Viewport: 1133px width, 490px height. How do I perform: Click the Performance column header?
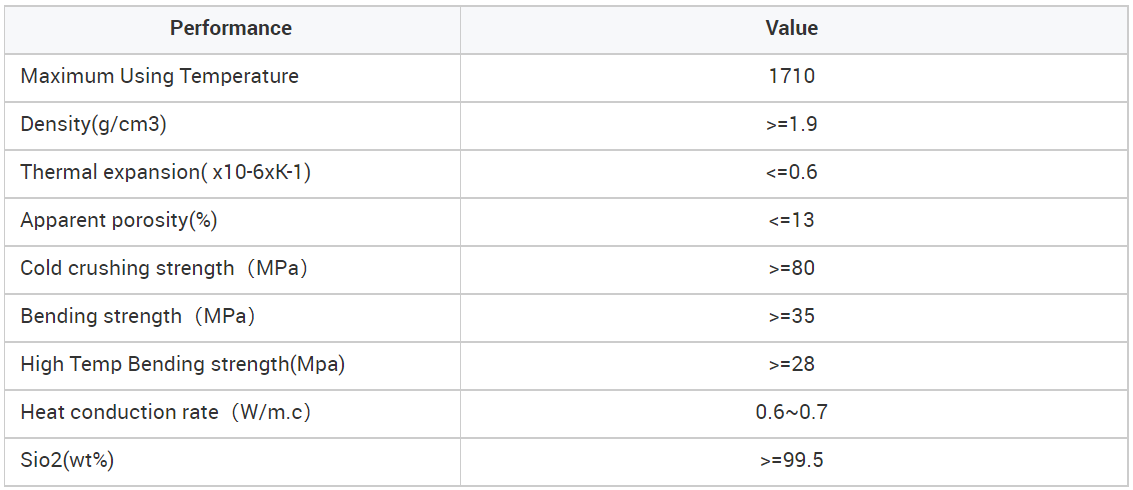231,28
